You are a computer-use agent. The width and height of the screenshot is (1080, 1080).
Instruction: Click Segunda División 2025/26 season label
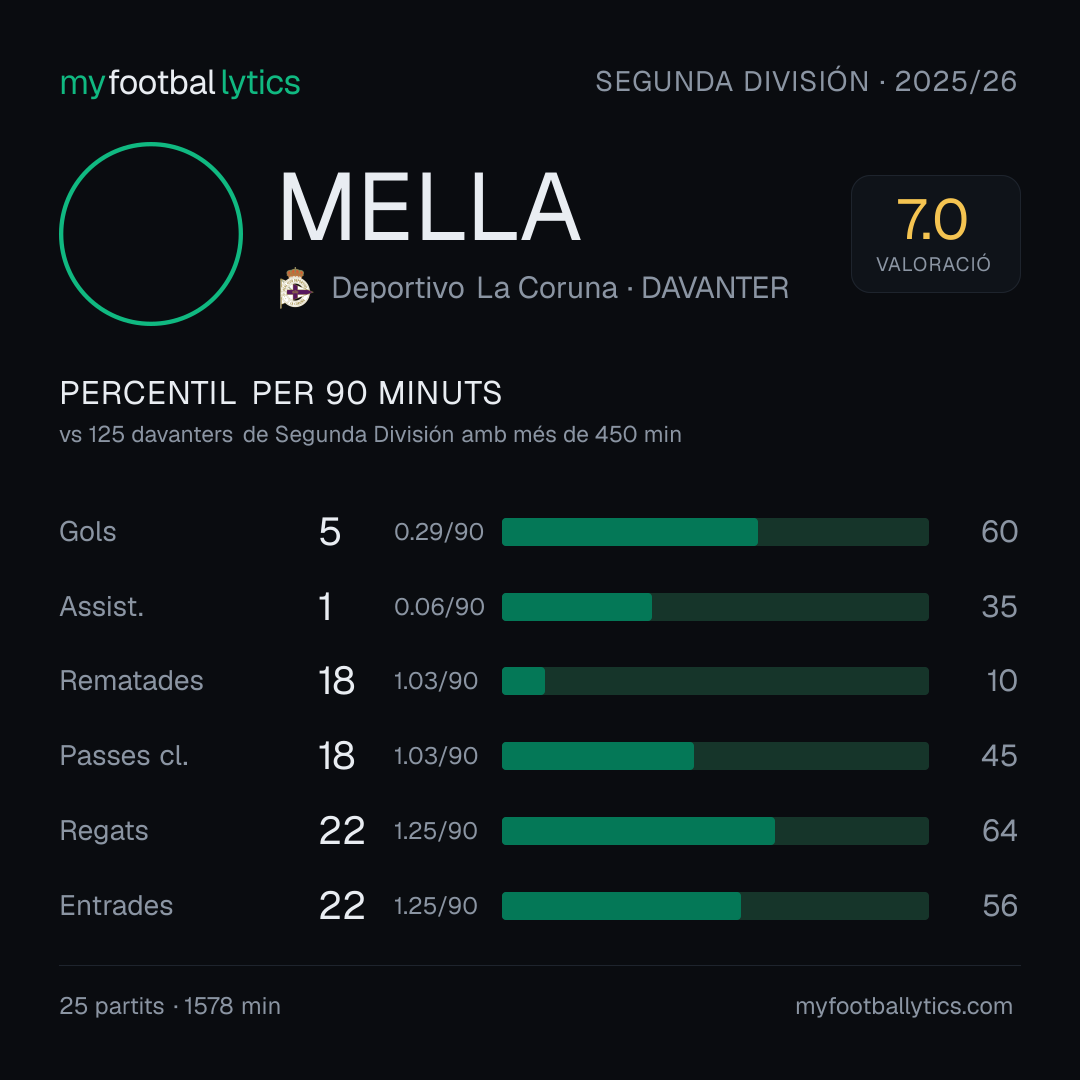(806, 81)
